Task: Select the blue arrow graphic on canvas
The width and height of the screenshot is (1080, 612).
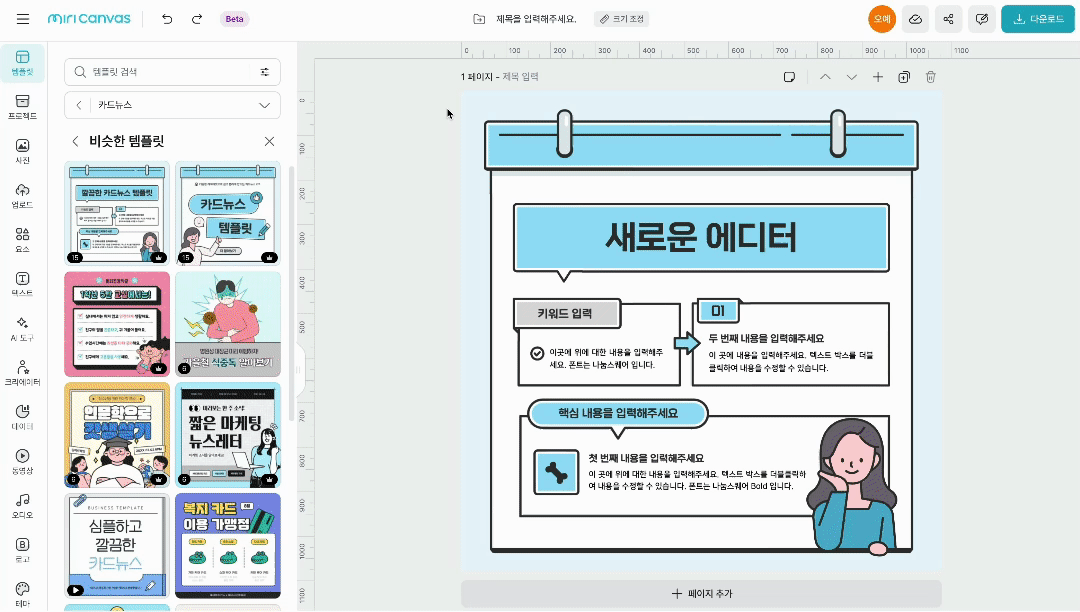Action: tap(687, 342)
